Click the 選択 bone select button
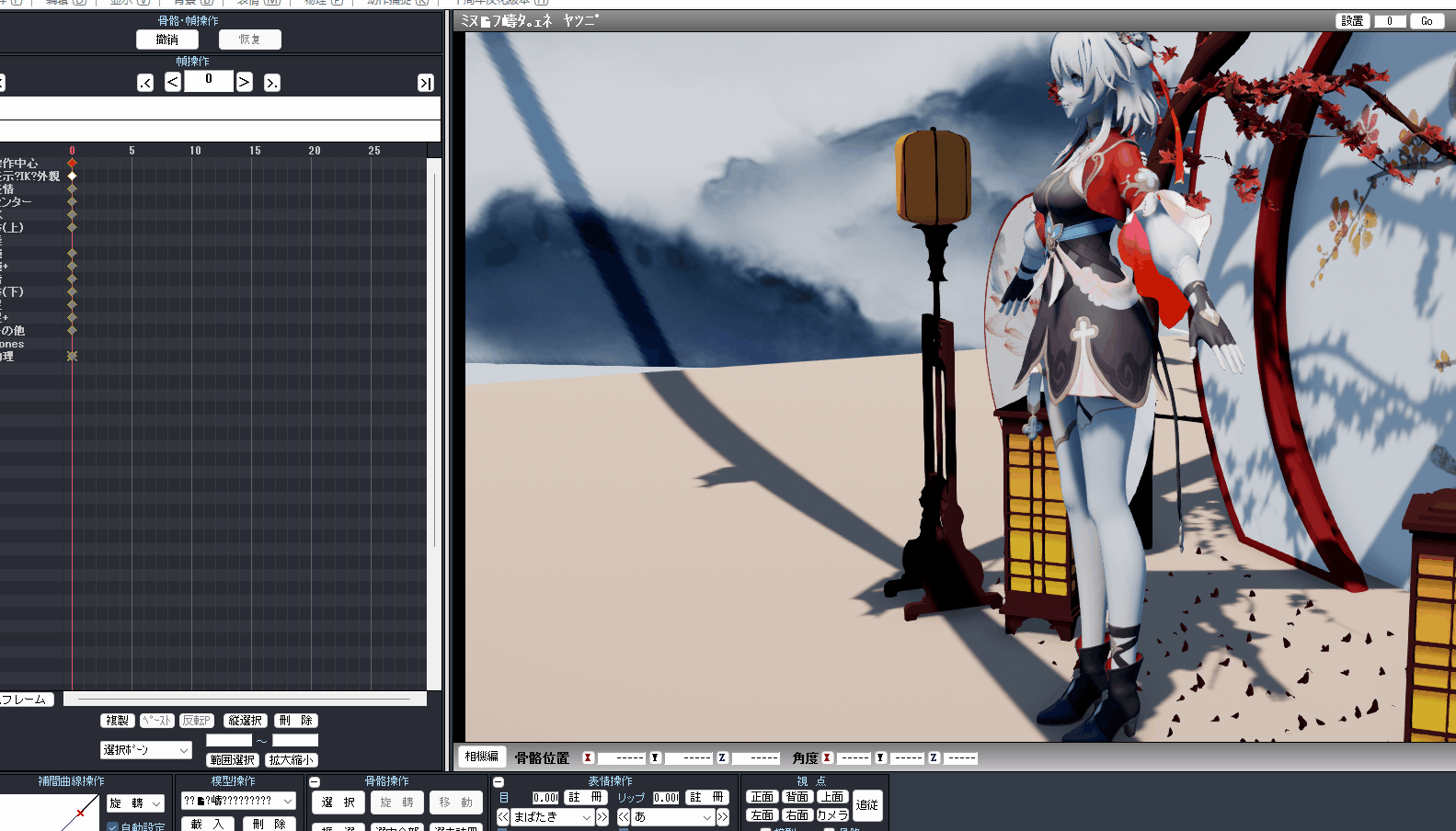The height and width of the screenshot is (831, 1456). (338, 803)
